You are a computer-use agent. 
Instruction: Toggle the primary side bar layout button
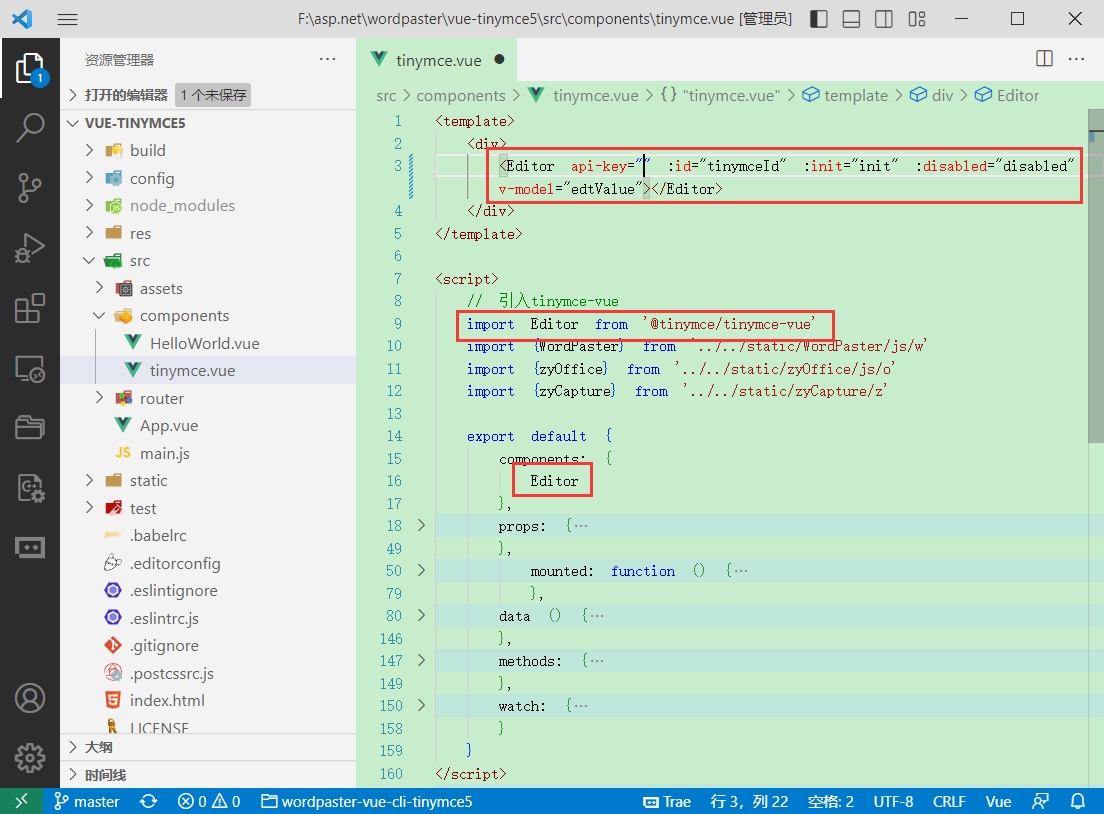818,19
